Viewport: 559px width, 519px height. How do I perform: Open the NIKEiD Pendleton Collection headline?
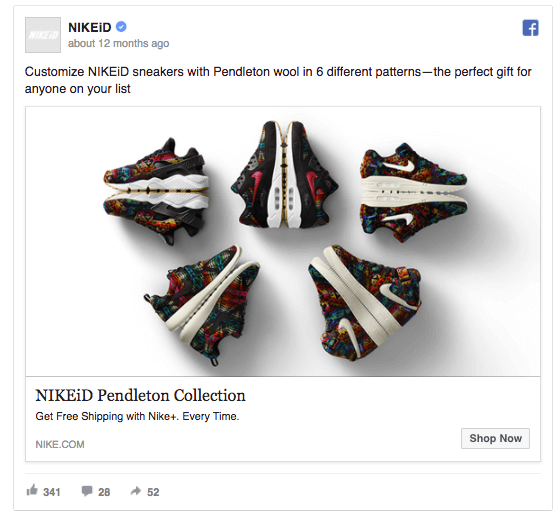pyautogui.click(x=140, y=395)
